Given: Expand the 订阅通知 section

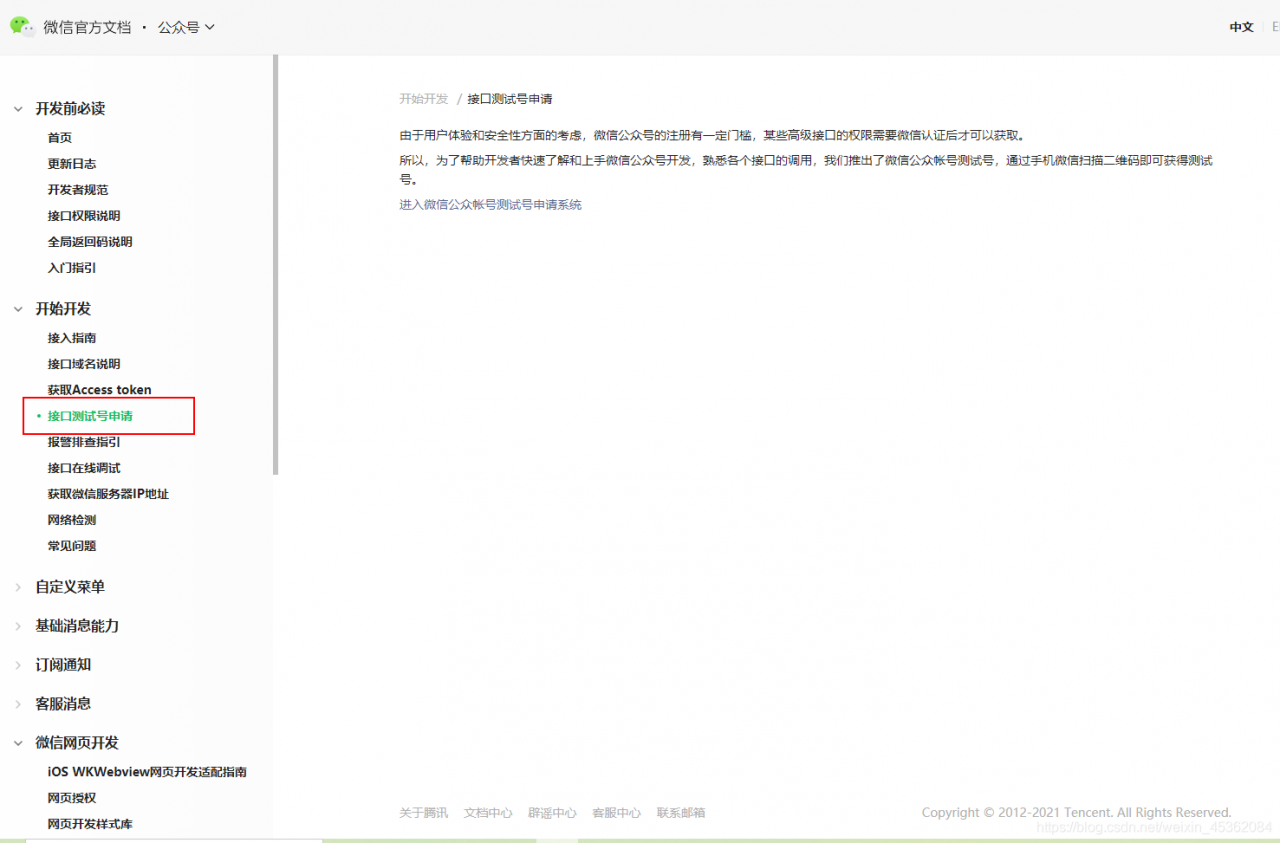Looking at the screenshot, I should [x=18, y=665].
